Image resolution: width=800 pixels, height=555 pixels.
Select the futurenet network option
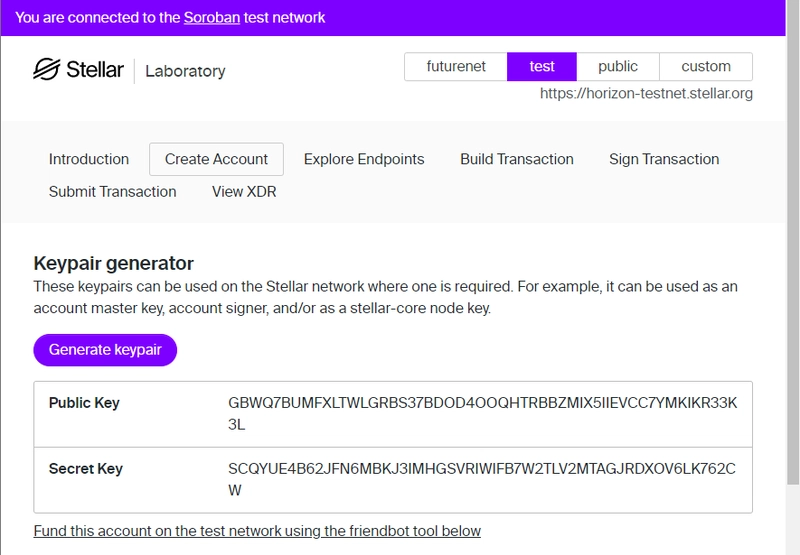(456, 67)
